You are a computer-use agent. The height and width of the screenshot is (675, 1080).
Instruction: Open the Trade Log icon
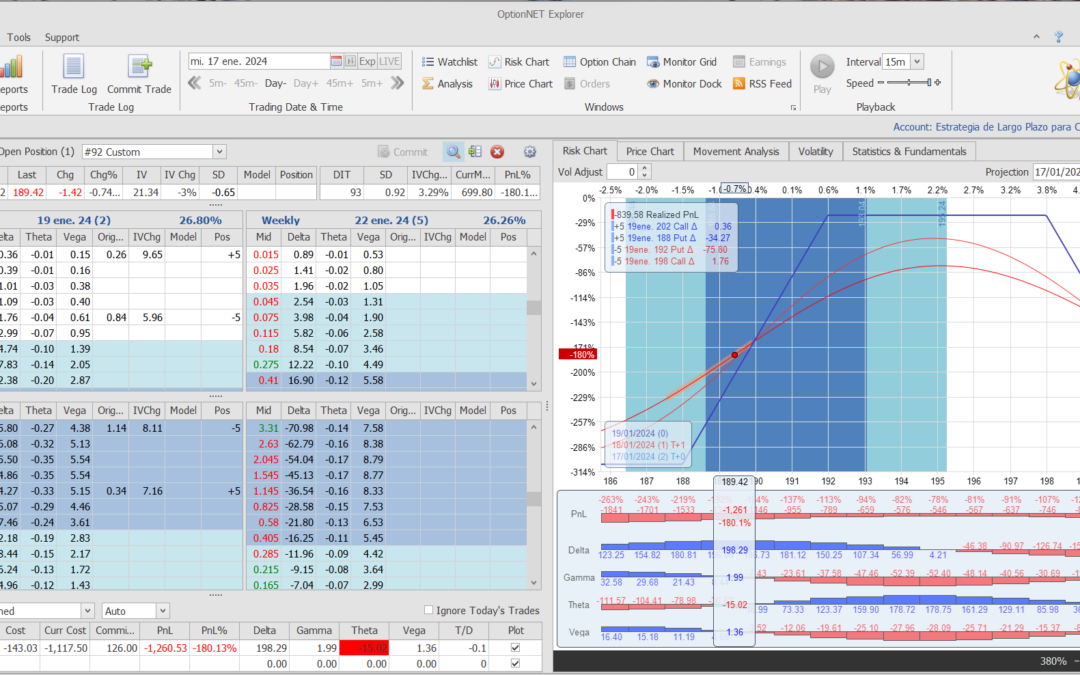72,68
